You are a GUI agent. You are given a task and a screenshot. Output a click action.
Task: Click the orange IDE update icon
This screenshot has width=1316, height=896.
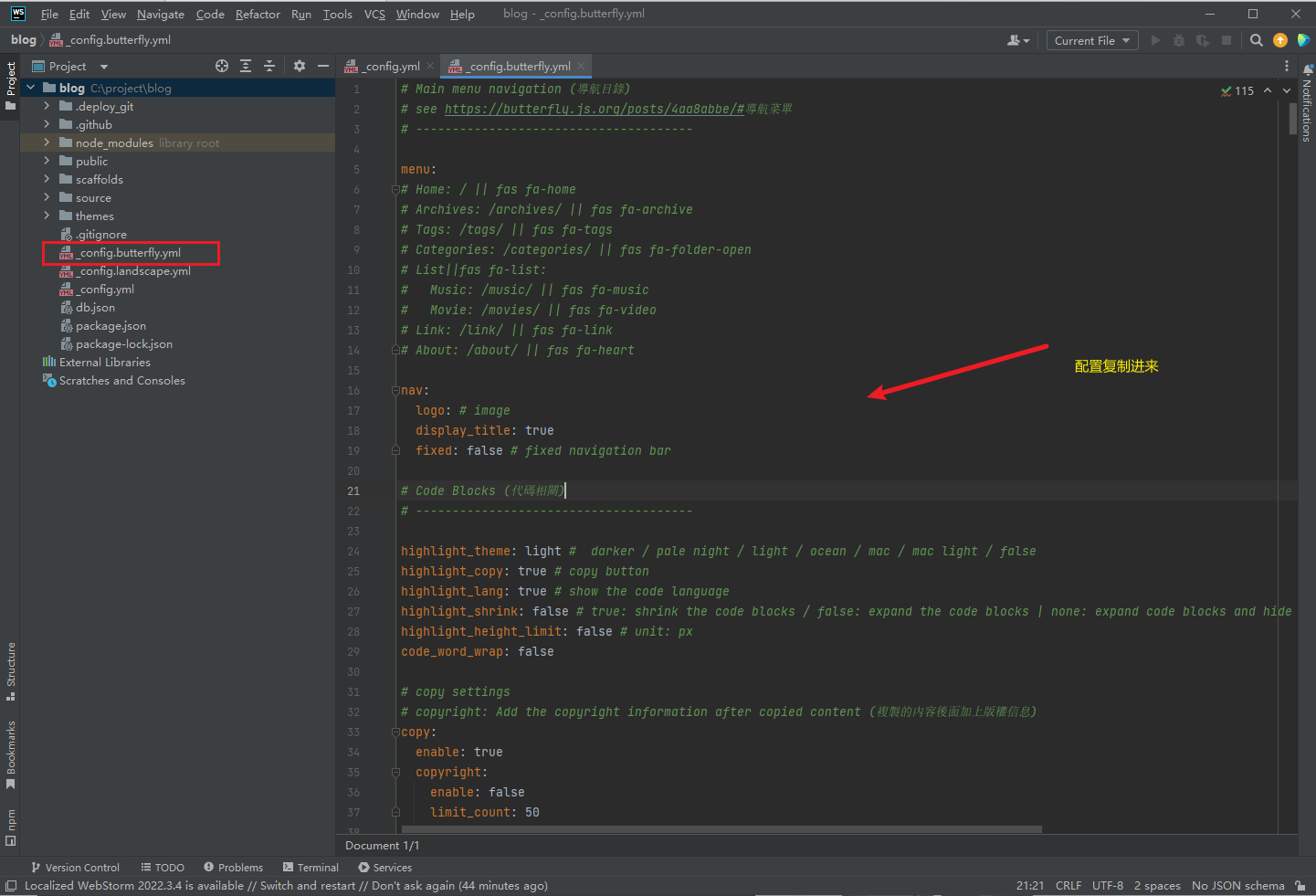[1280, 40]
